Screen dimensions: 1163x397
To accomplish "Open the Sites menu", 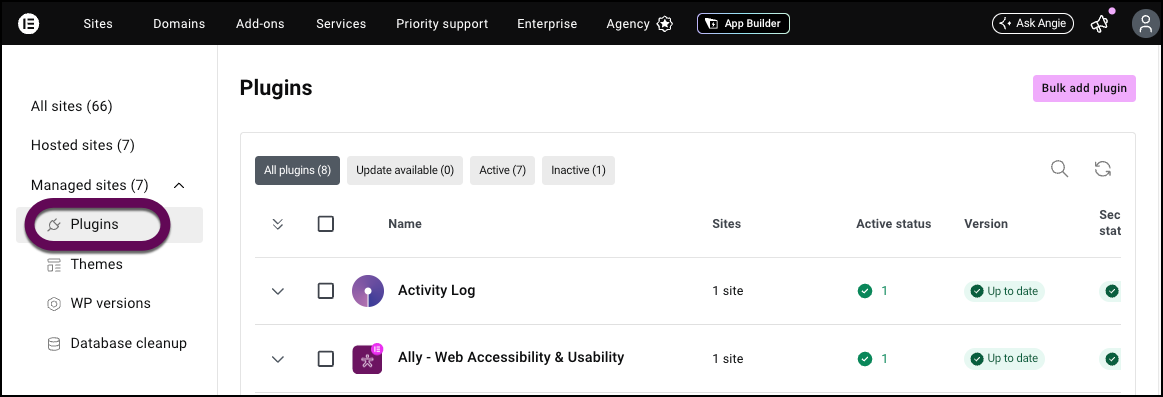I will (98, 24).
